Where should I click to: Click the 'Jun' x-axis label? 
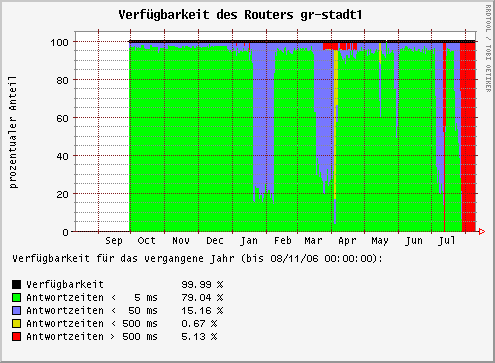[414, 241]
